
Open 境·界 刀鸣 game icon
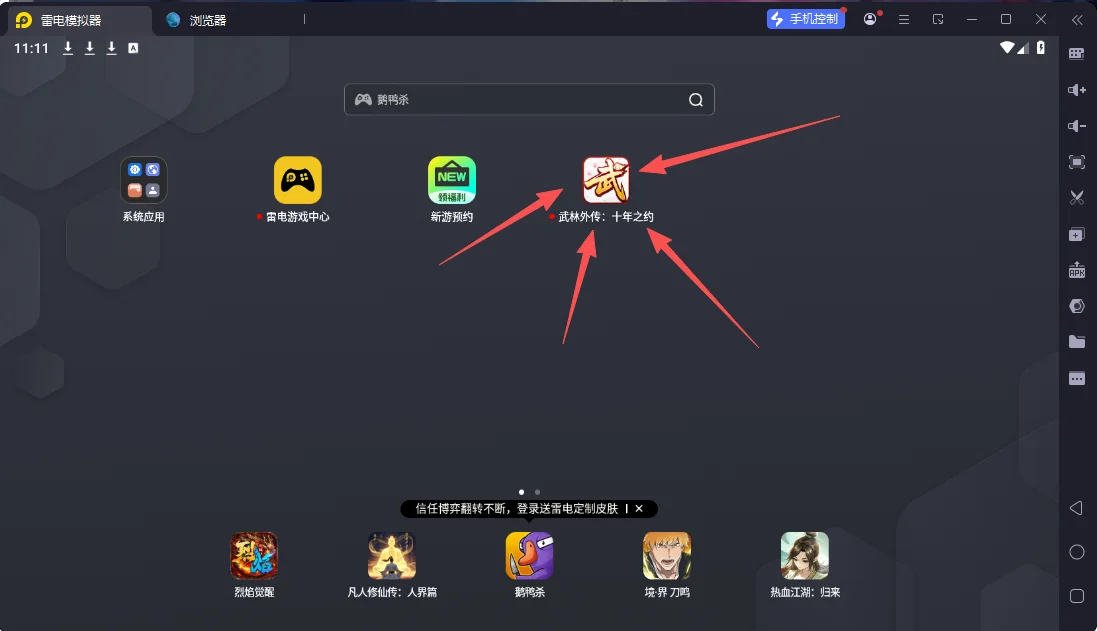coord(667,556)
